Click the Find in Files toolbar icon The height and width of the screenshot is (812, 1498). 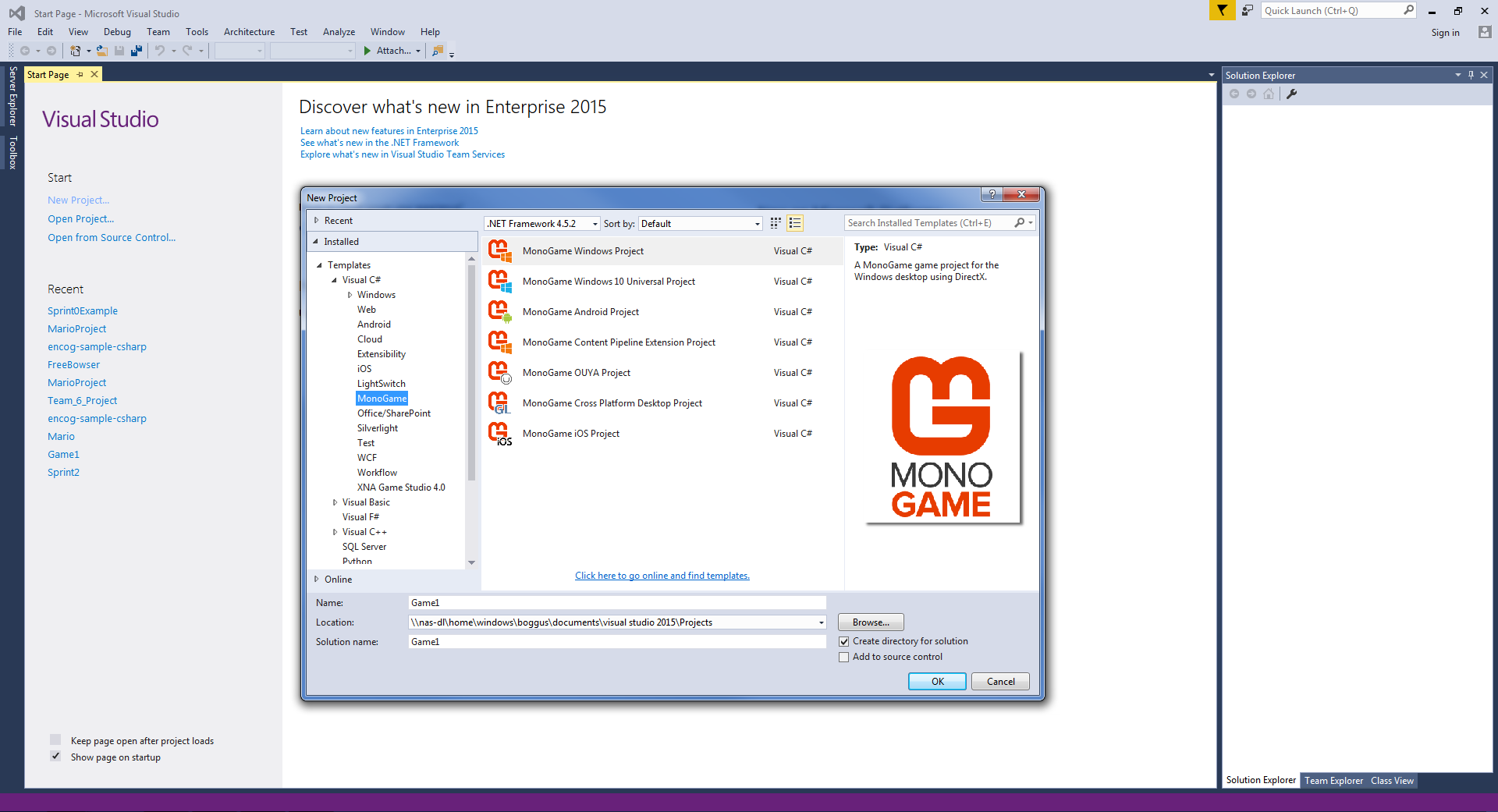(438, 51)
